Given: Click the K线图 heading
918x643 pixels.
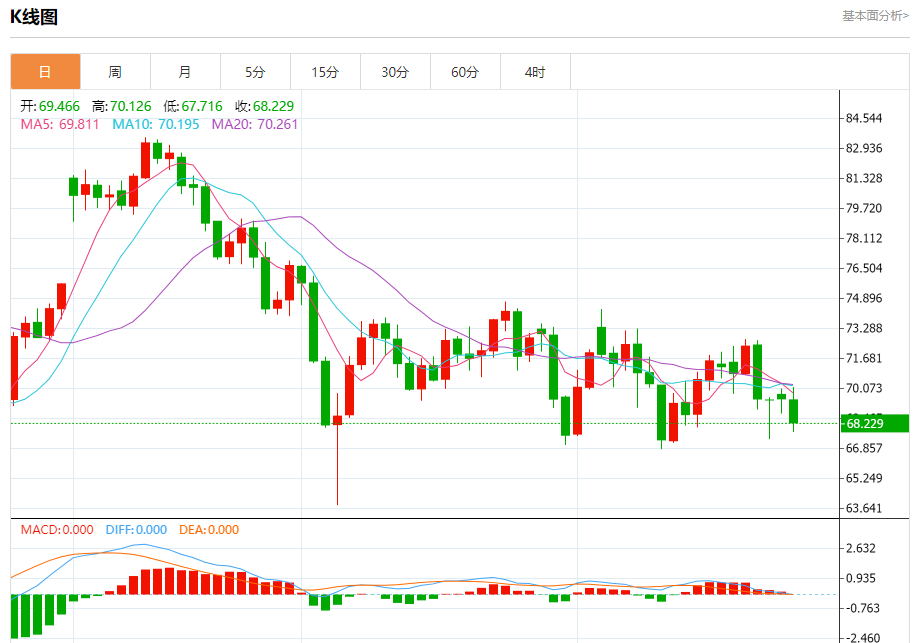Looking at the screenshot, I should point(34,17).
